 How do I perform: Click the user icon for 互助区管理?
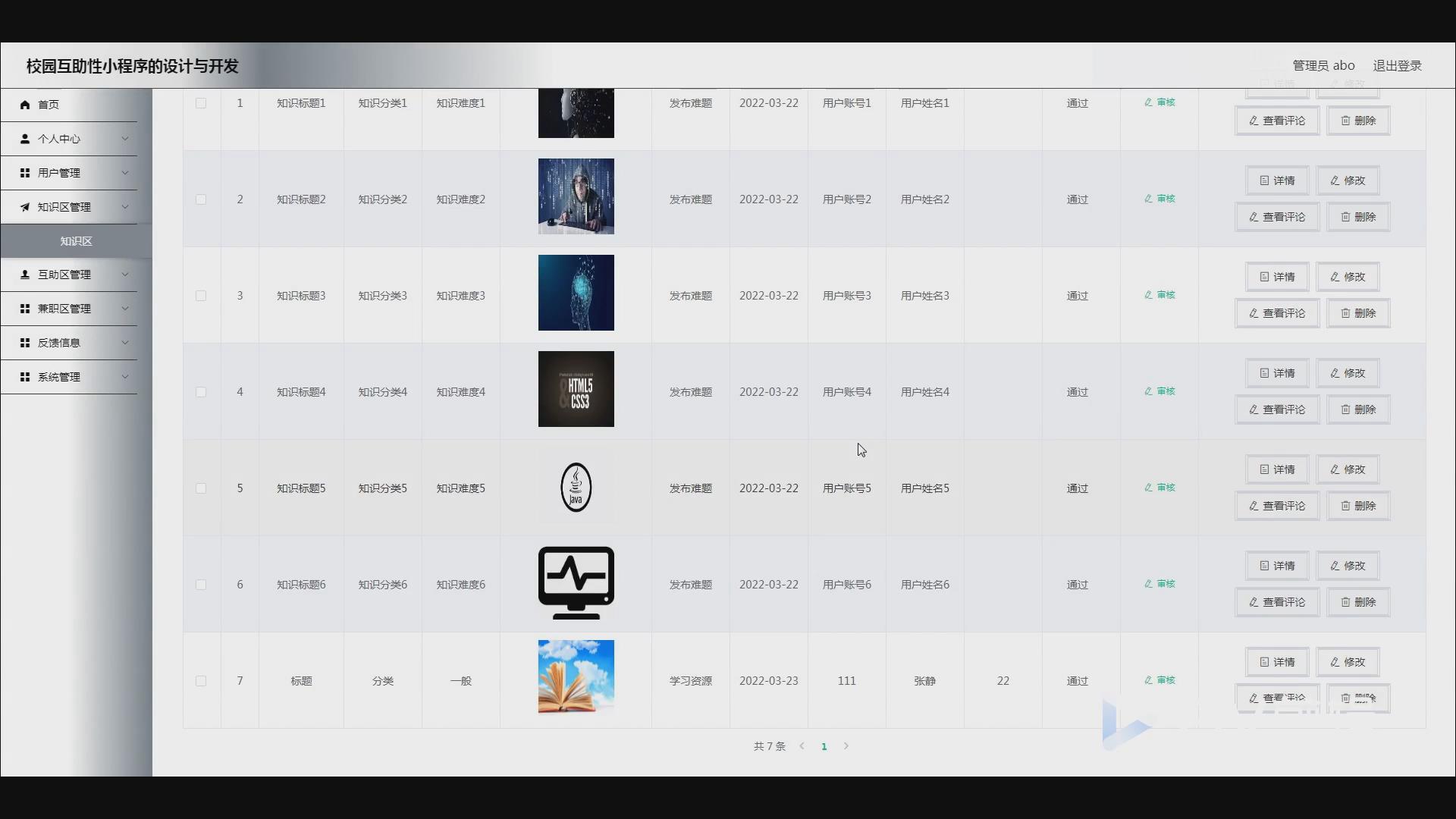tap(25, 275)
